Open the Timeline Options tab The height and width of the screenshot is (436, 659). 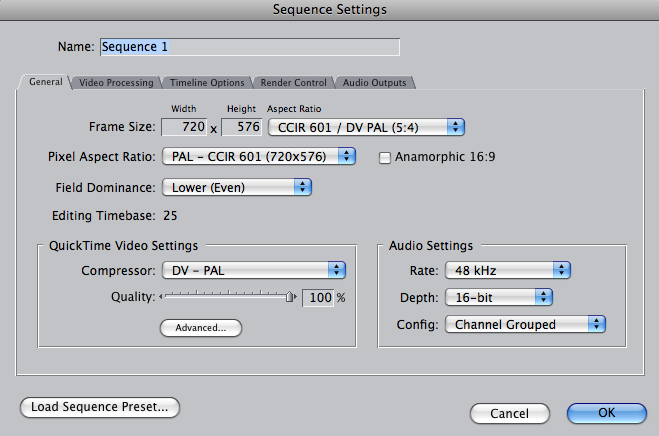pyautogui.click(x=206, y=83)
